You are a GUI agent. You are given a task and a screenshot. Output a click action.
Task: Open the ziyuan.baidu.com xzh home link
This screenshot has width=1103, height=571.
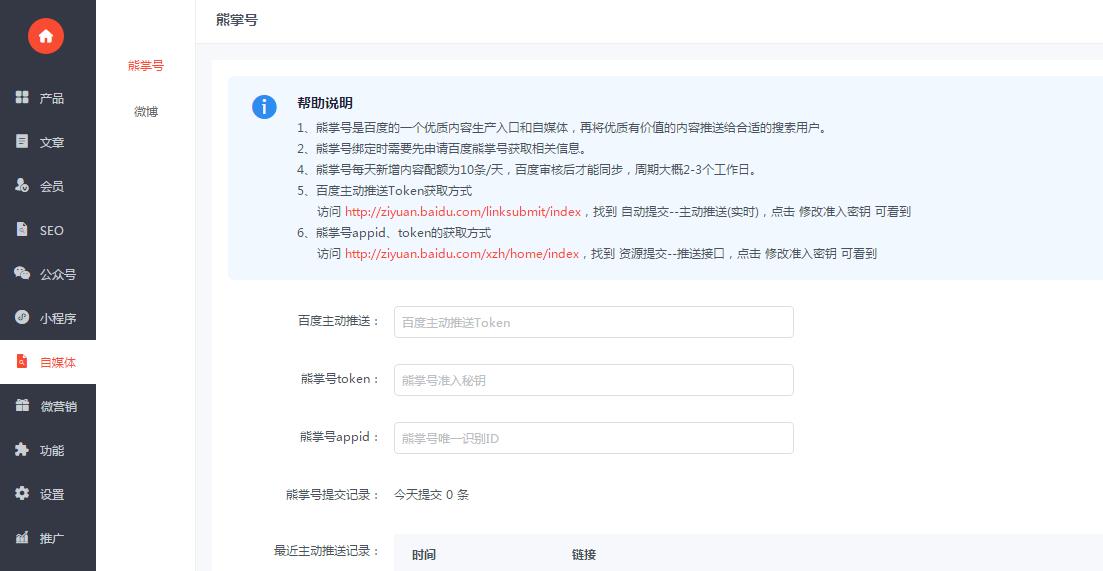461,254
